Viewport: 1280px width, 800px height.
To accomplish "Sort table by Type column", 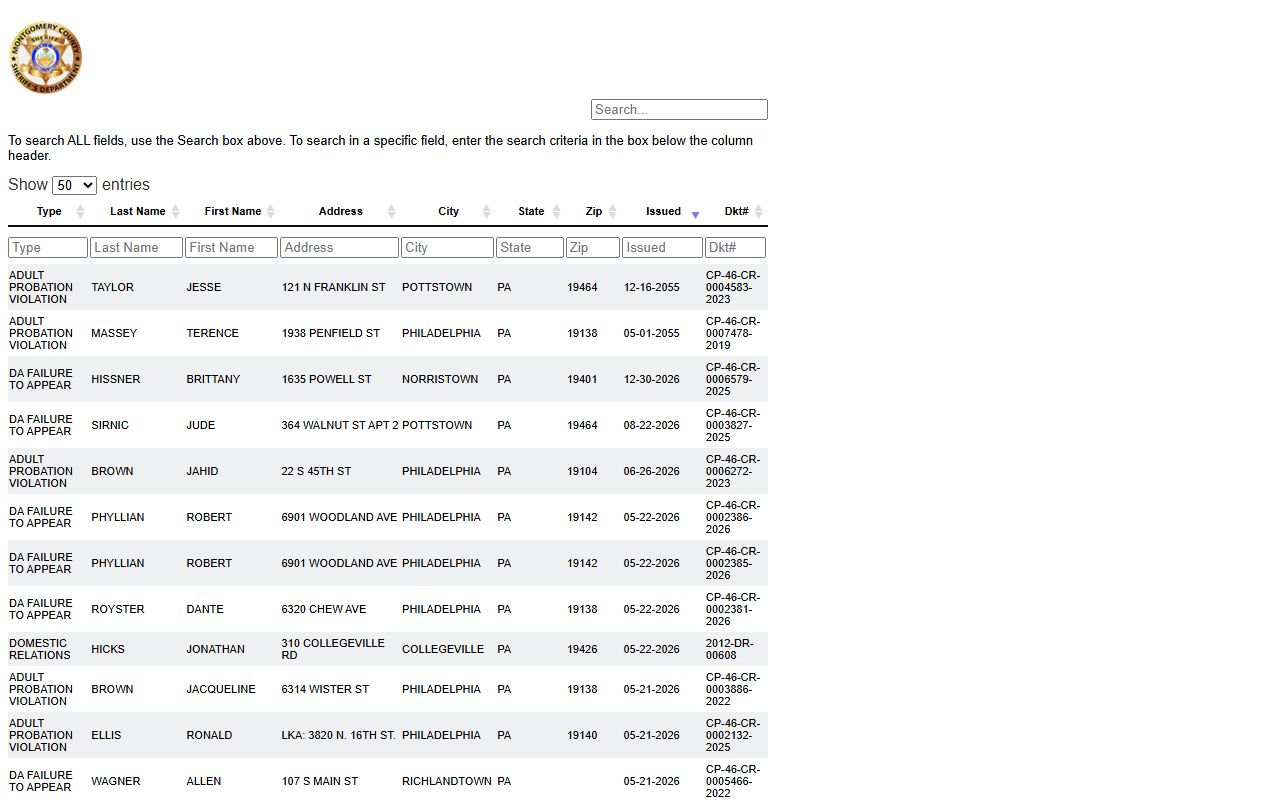I will click(x=49, y=211).
